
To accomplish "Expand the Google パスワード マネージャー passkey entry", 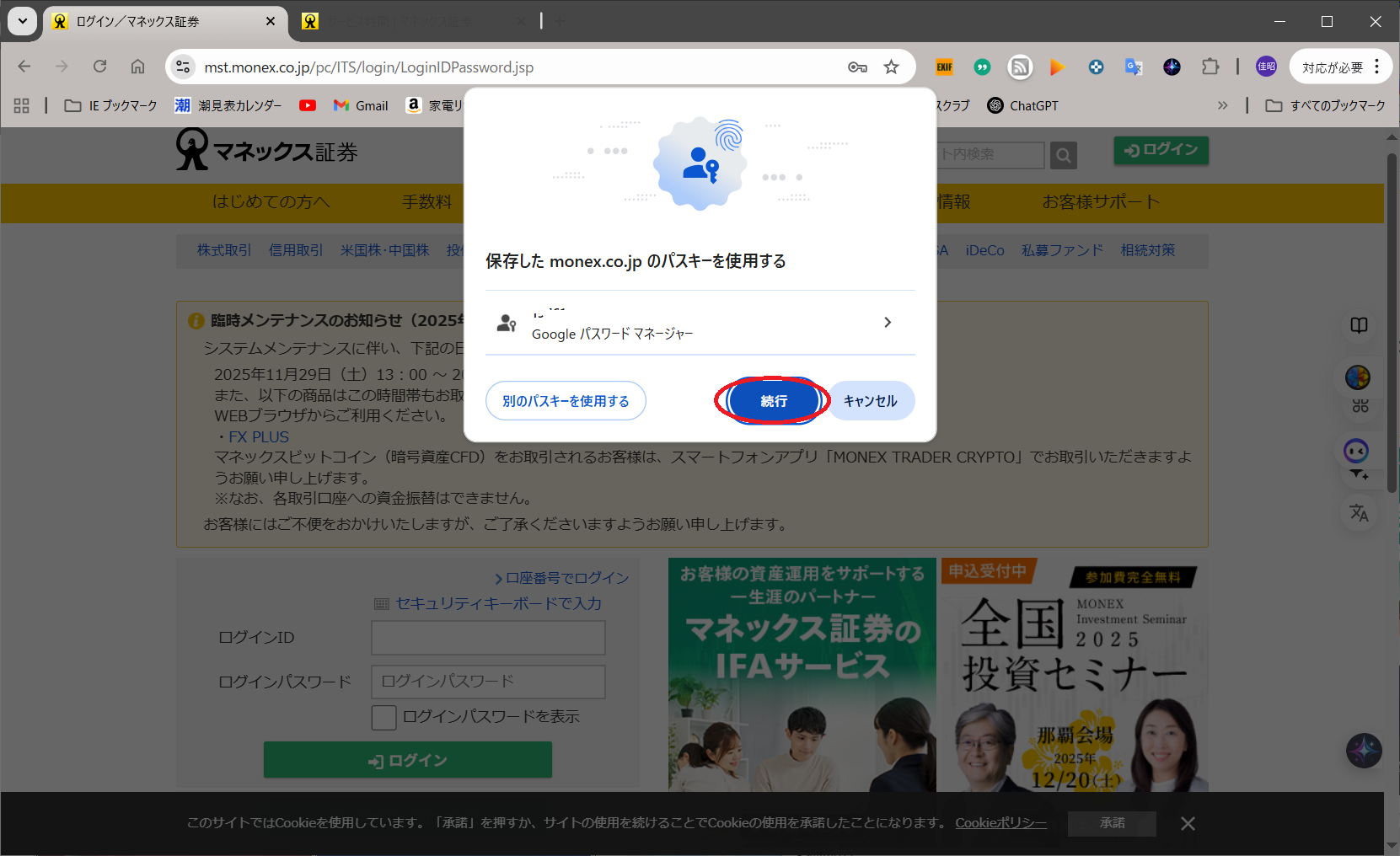I will pos(887,323).
